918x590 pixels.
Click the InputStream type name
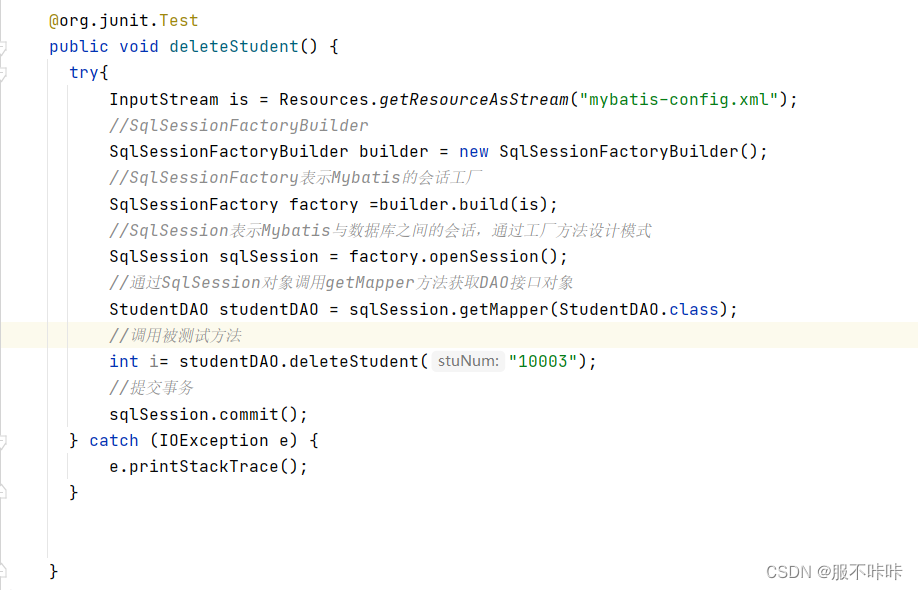(x=163, y=100)
